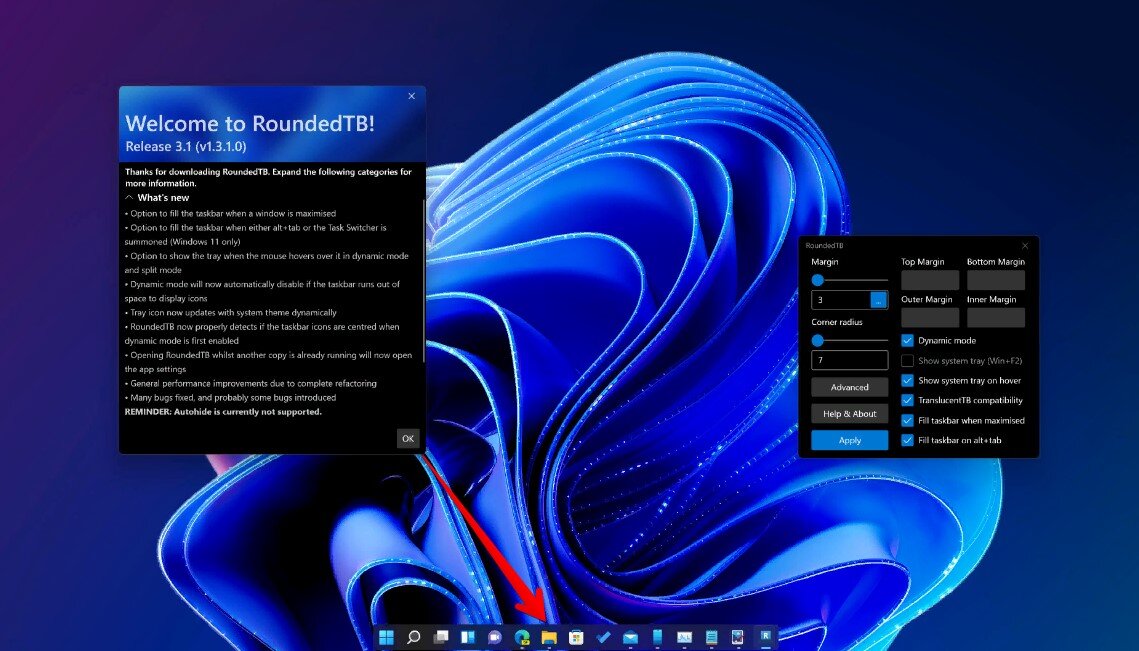The height and width of the screenshot is (651, 1139).
Task: Toggle the Dynamic mode checkbox
Action: [x=907, y=340]
